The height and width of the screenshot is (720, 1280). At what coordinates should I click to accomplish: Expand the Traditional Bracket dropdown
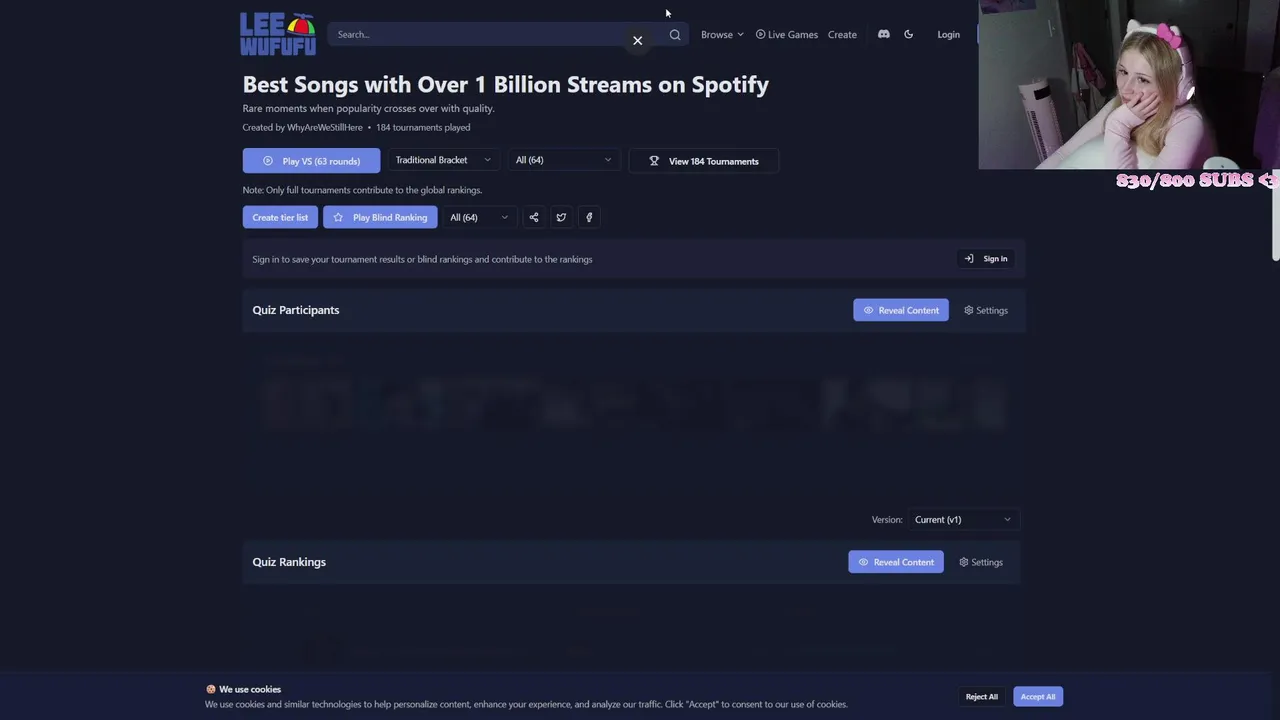click(442, 160)
